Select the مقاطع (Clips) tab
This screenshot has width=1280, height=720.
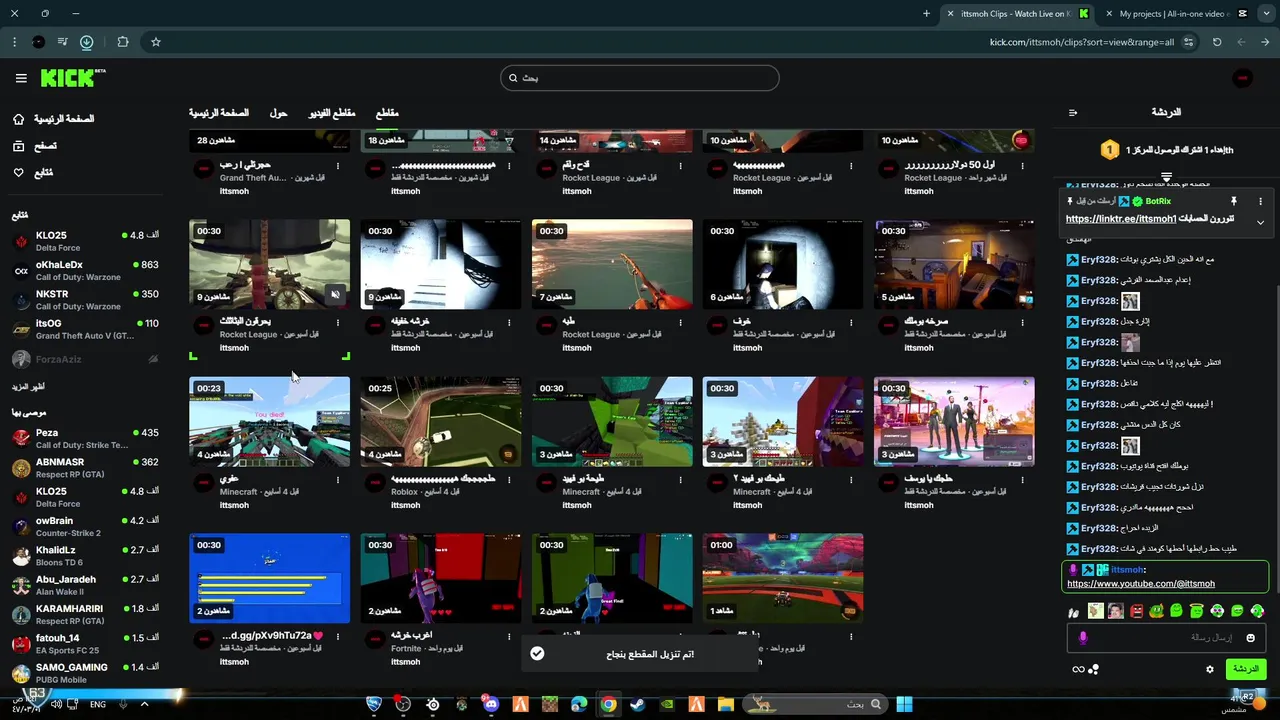point(387,113)
